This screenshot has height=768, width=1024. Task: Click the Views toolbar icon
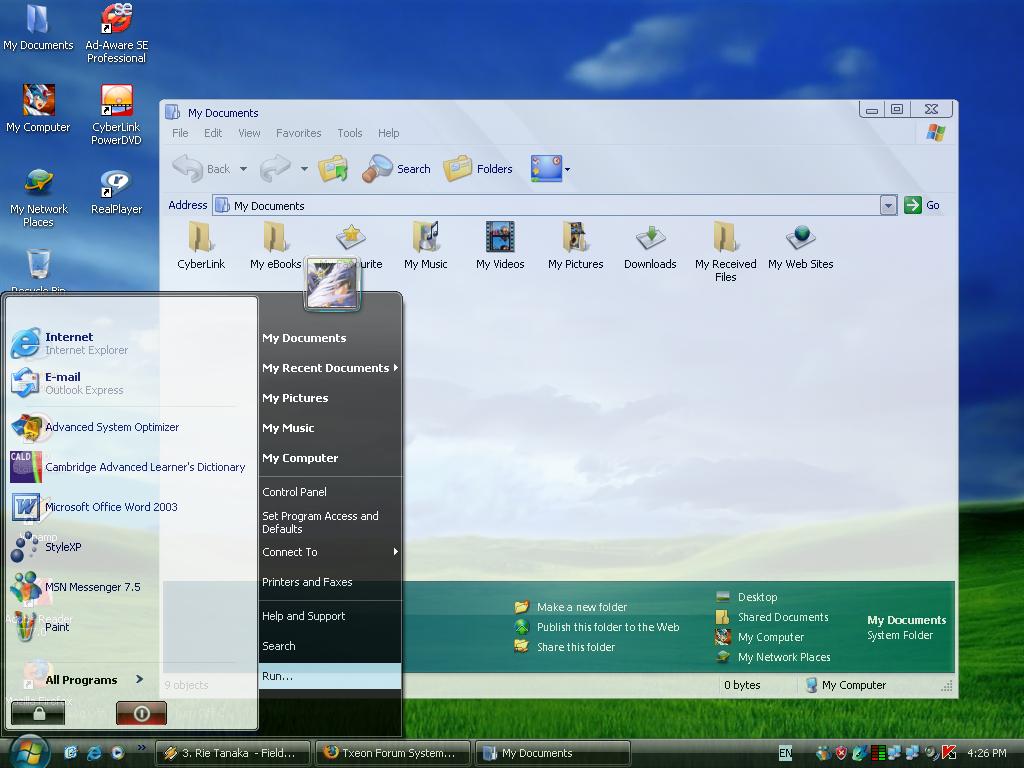tap(546, 168)
